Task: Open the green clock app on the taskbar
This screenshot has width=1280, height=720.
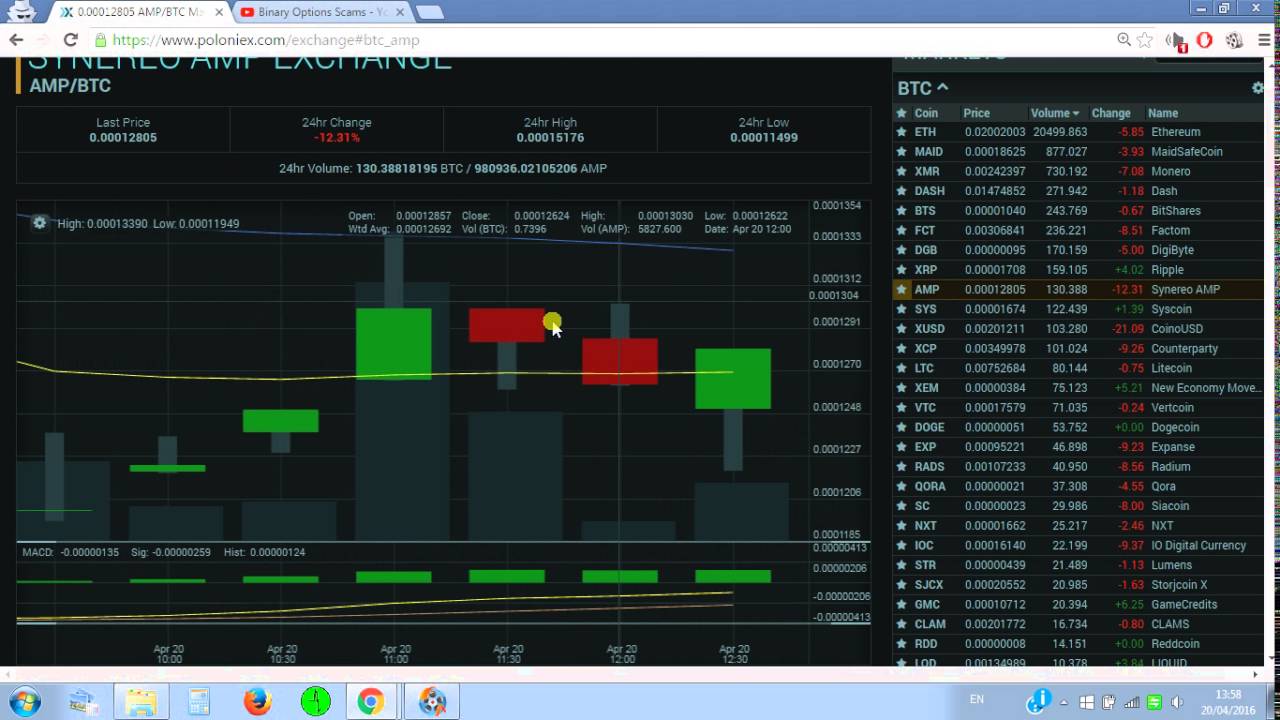Action: [x=316, y=702]
